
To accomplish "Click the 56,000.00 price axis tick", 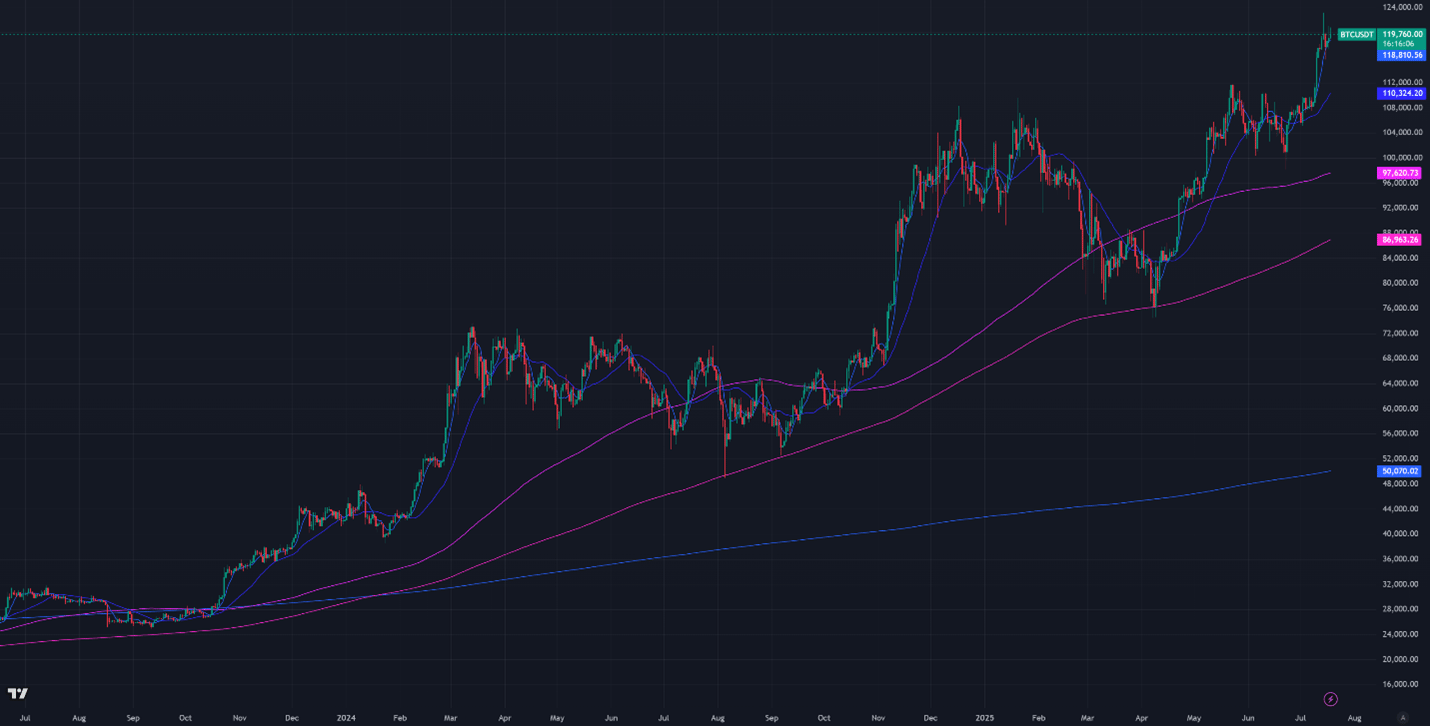I will 1400,433.
